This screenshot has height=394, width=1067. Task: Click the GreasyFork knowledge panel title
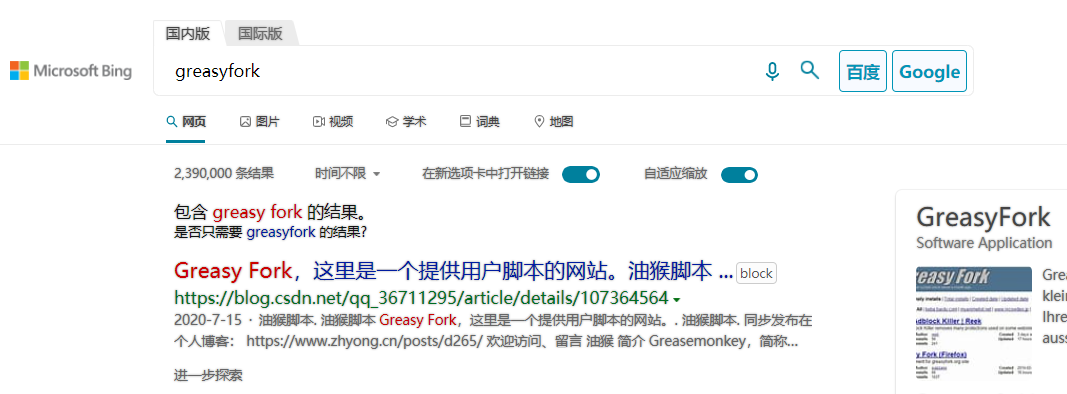pos(983,217)
